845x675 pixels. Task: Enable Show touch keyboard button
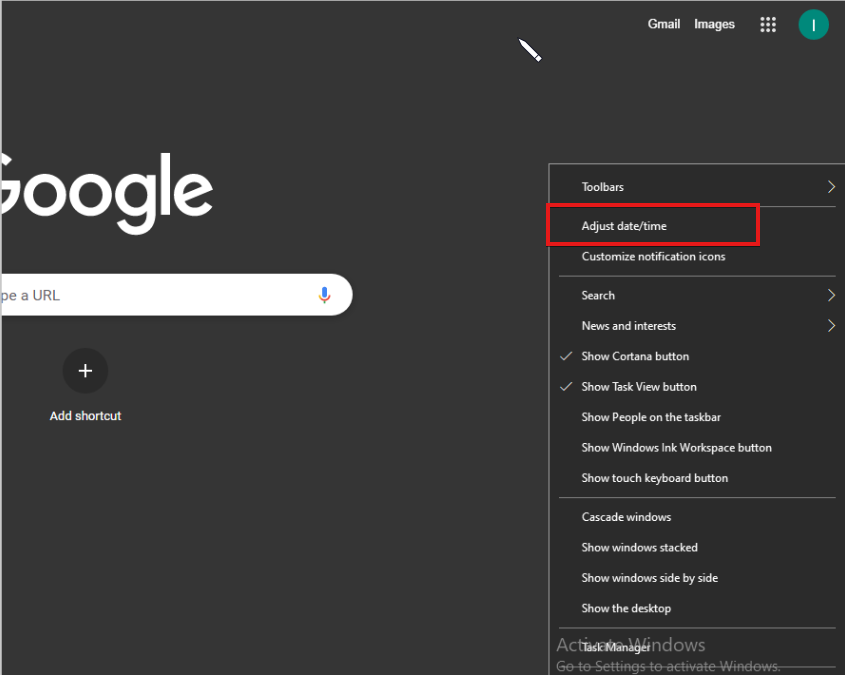(697, 478)
